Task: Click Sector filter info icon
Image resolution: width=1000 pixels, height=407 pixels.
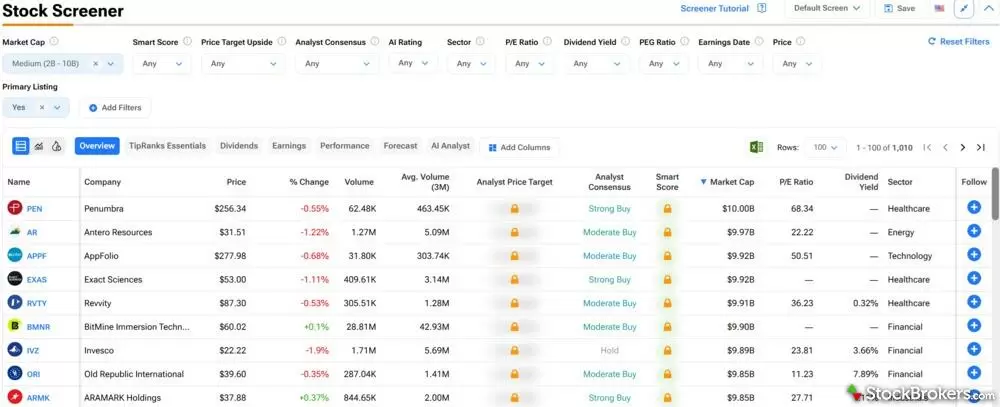Action: (480, 41)
